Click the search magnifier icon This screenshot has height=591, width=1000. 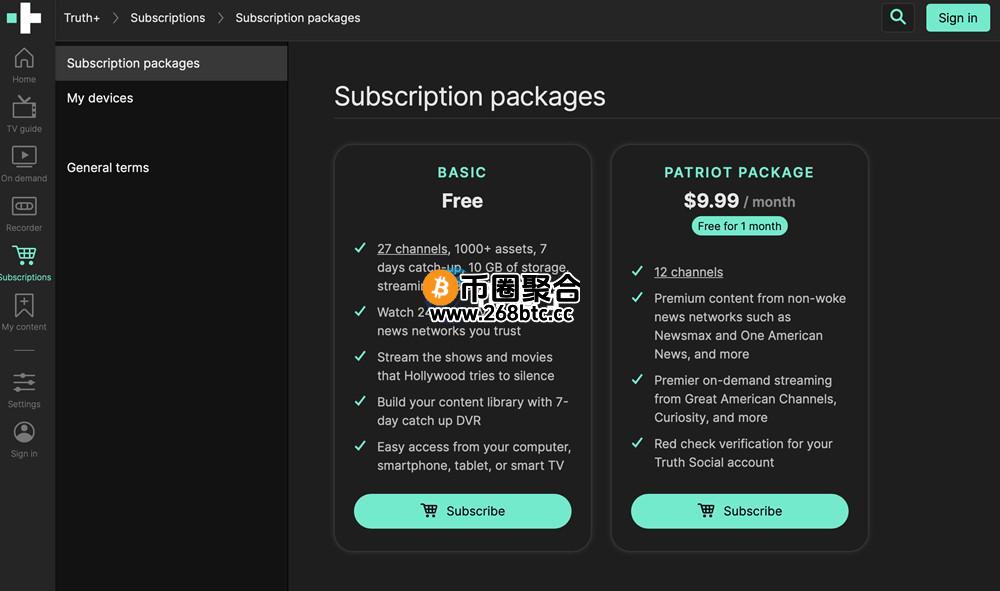[897, 17]
